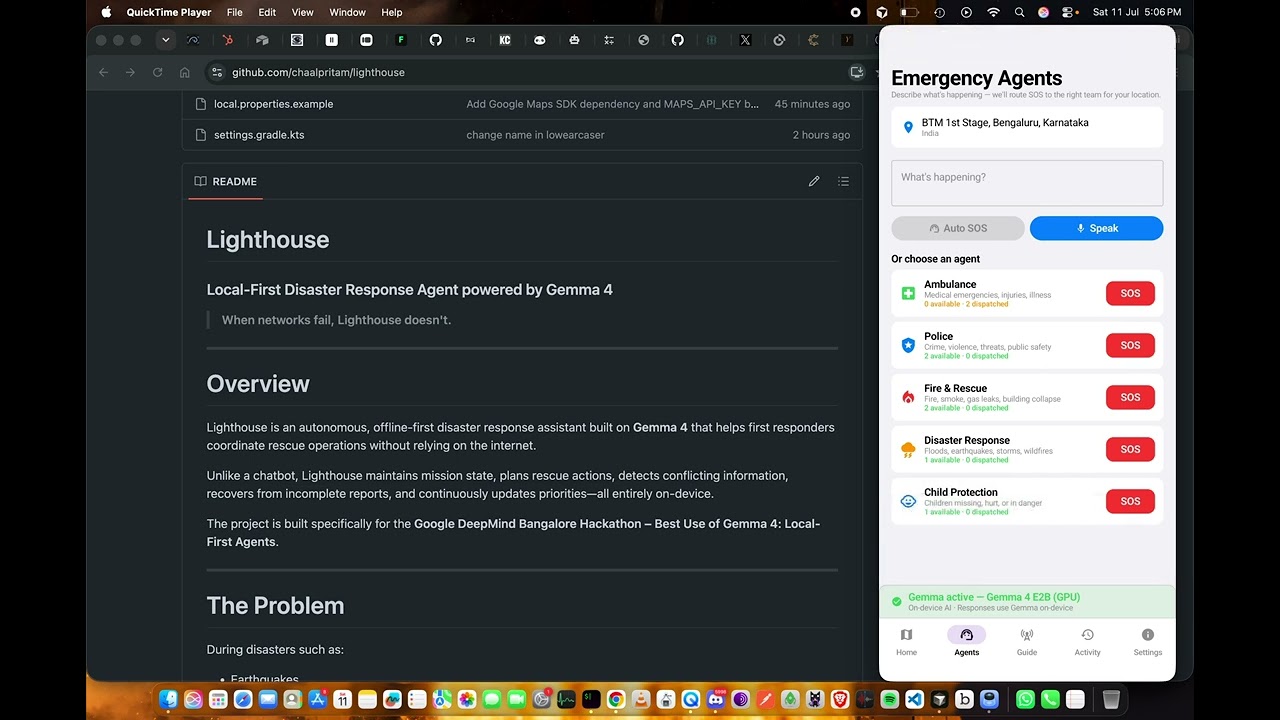The image size is (1280, 720).
Task: Open WhatsApp from the Dock
Action: click(1025, 699)
